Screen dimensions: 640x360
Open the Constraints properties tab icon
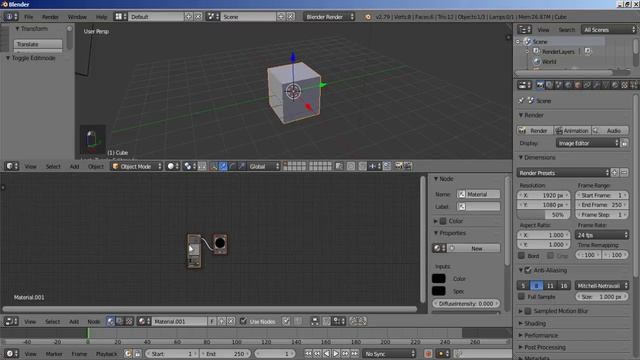point(587,85)
